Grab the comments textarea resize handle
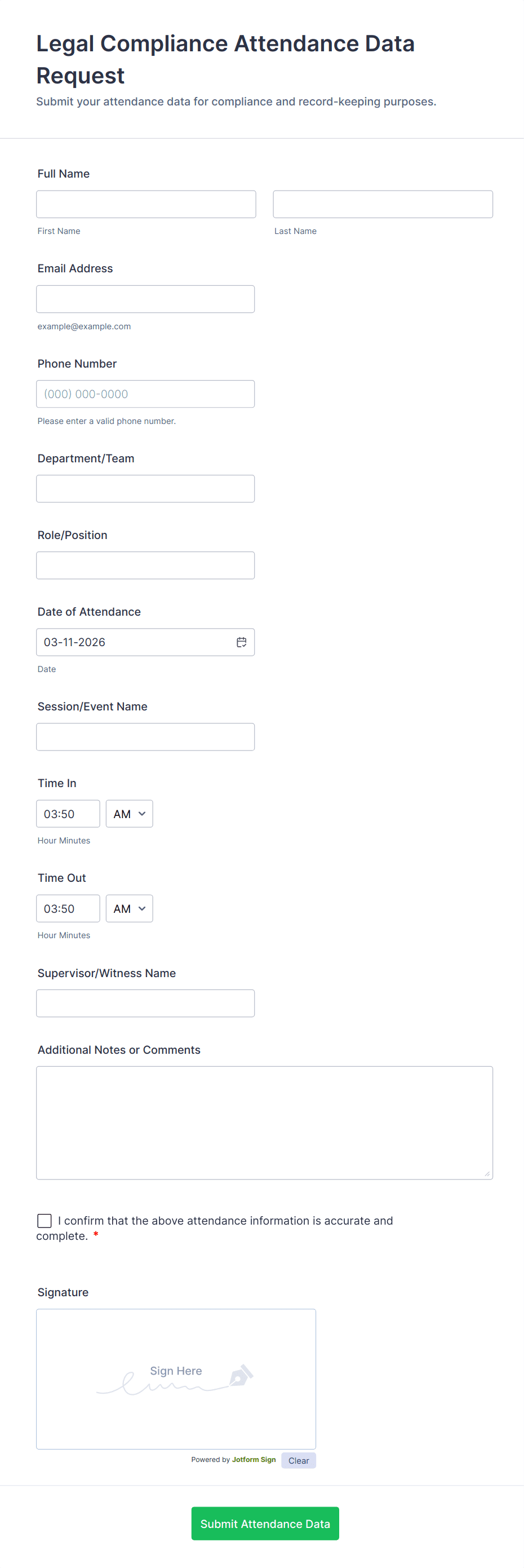The width and height of the screenshot is (524, 1568). click(487, 1173)
